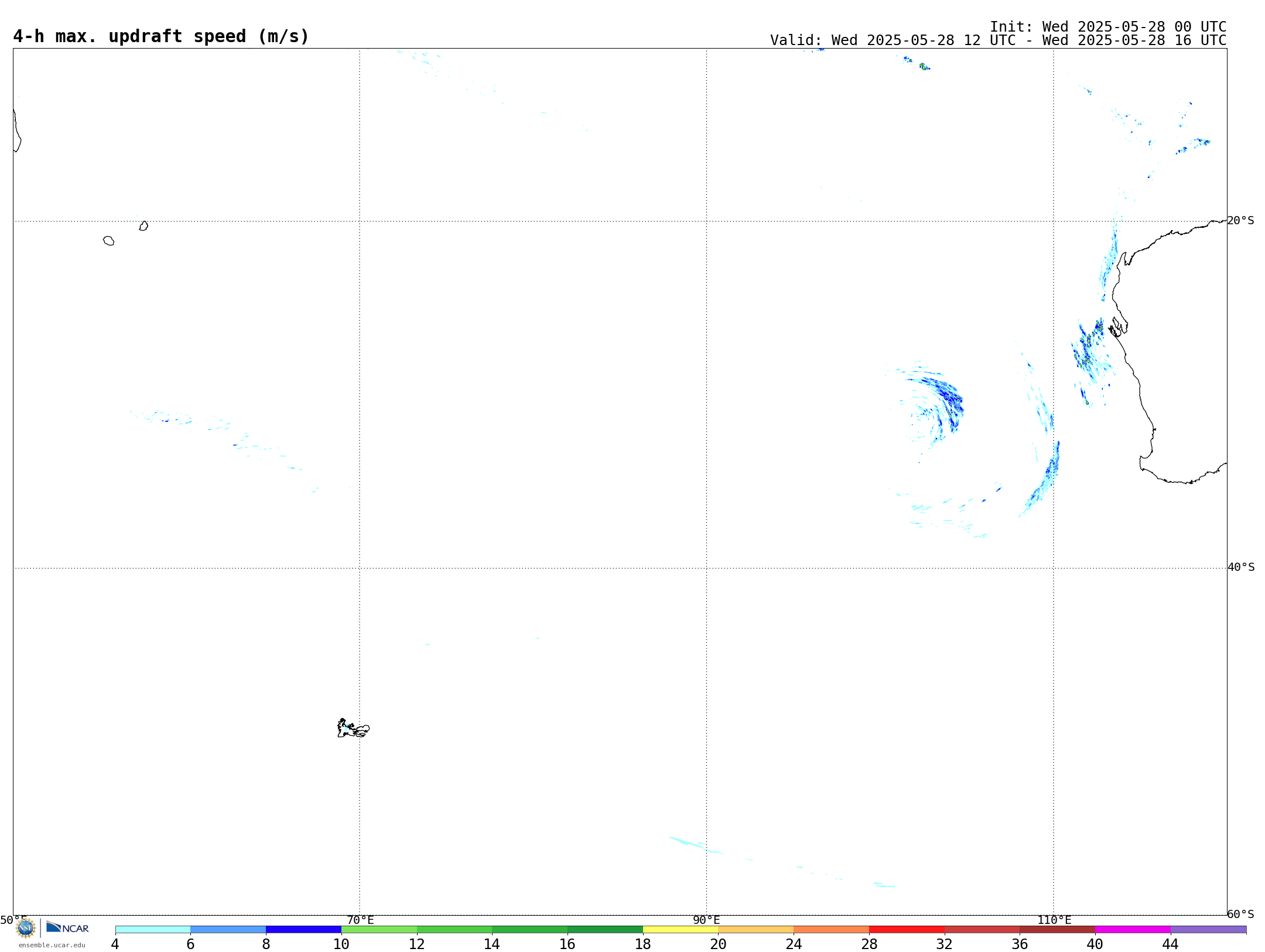
Task: Select the '4-h max. updraft speed (m/s)' title
Action: [160, 36]
